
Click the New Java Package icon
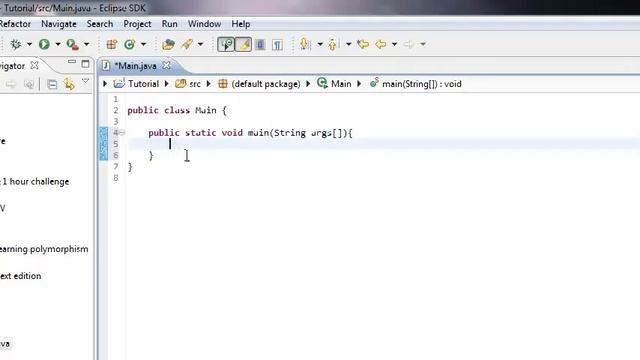(111, 44)
